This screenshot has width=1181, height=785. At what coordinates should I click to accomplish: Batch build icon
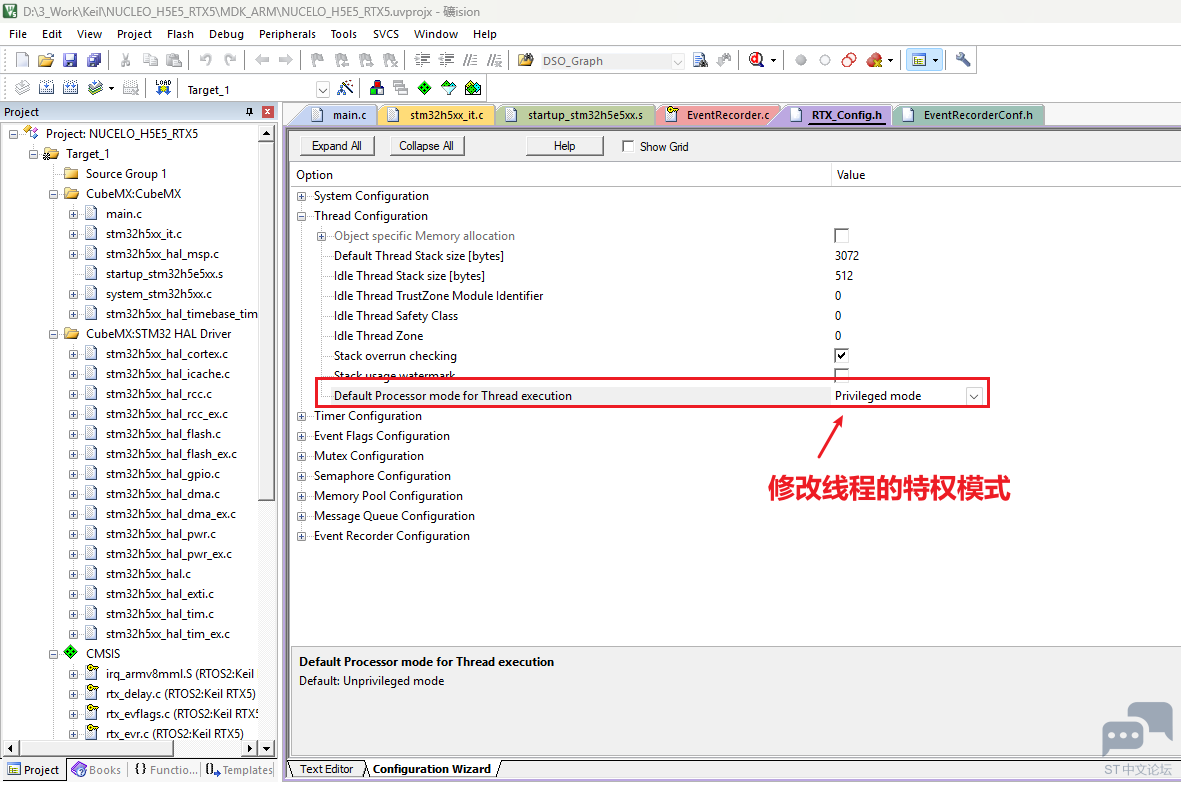(x=95, y=88)
